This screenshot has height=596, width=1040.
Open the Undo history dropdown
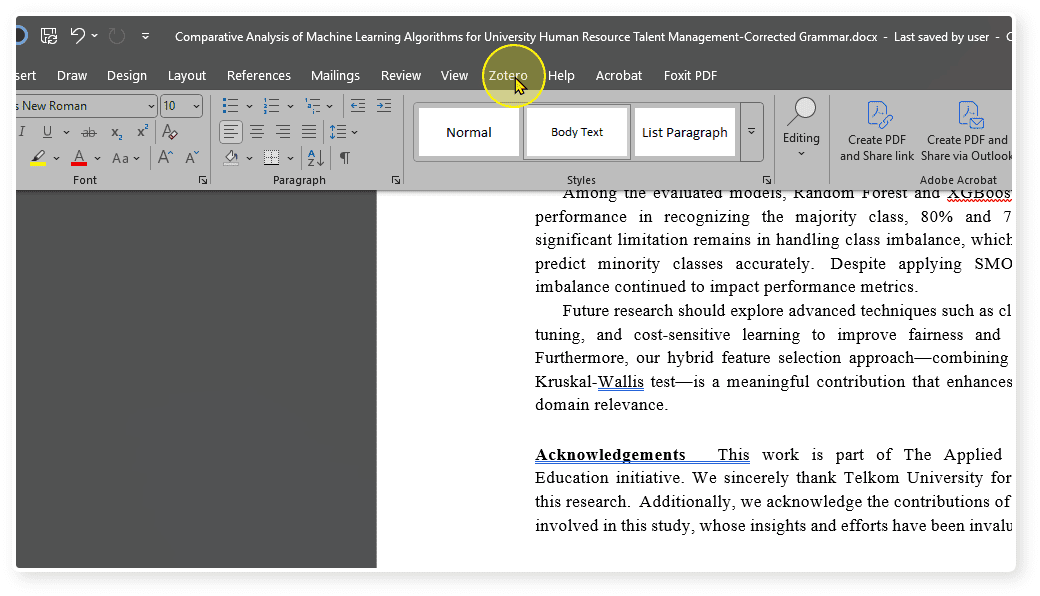[95, 36]
